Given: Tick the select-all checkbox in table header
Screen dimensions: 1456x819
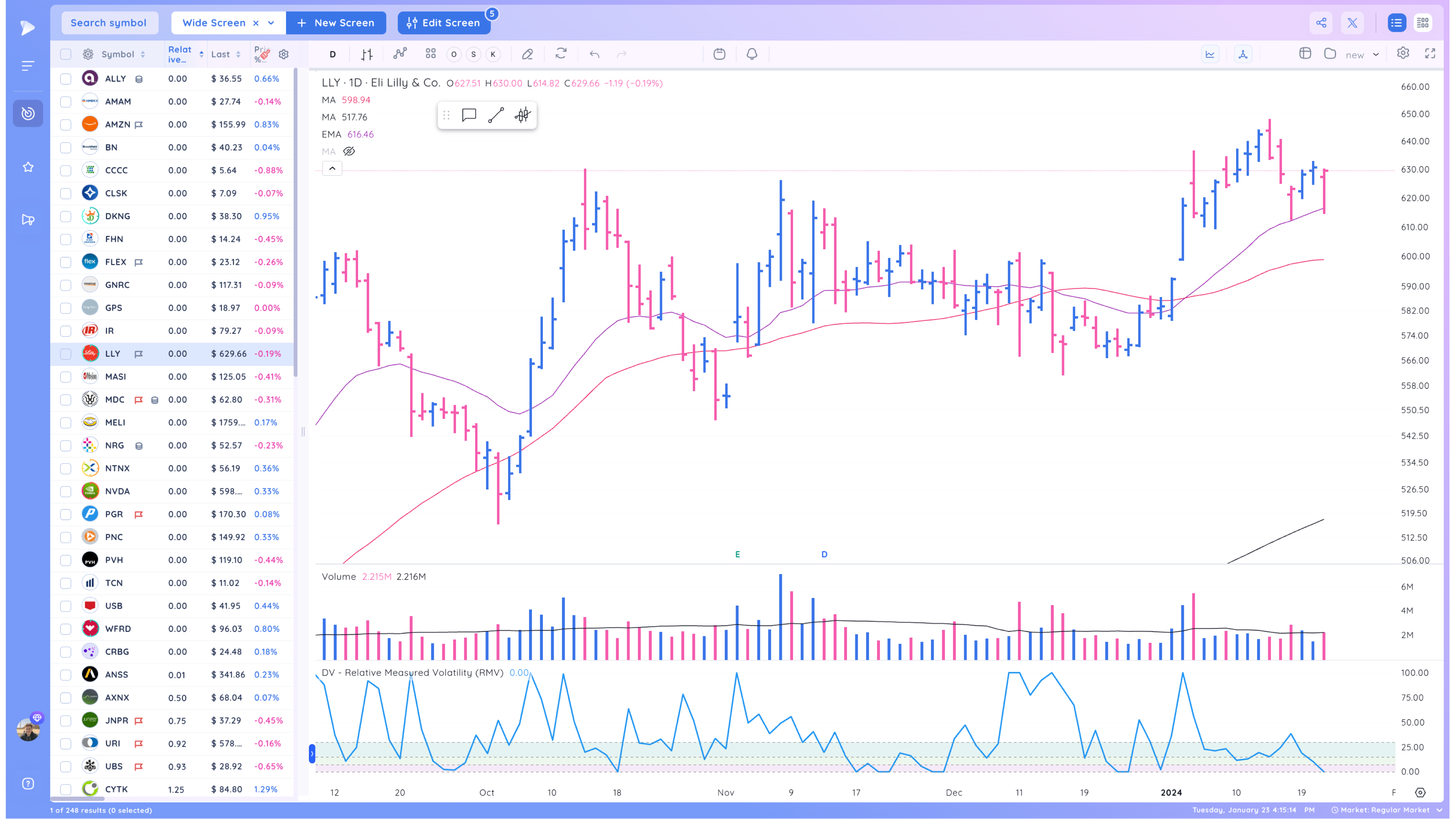Looking at the screenshot, I should [x=65, y=54].
